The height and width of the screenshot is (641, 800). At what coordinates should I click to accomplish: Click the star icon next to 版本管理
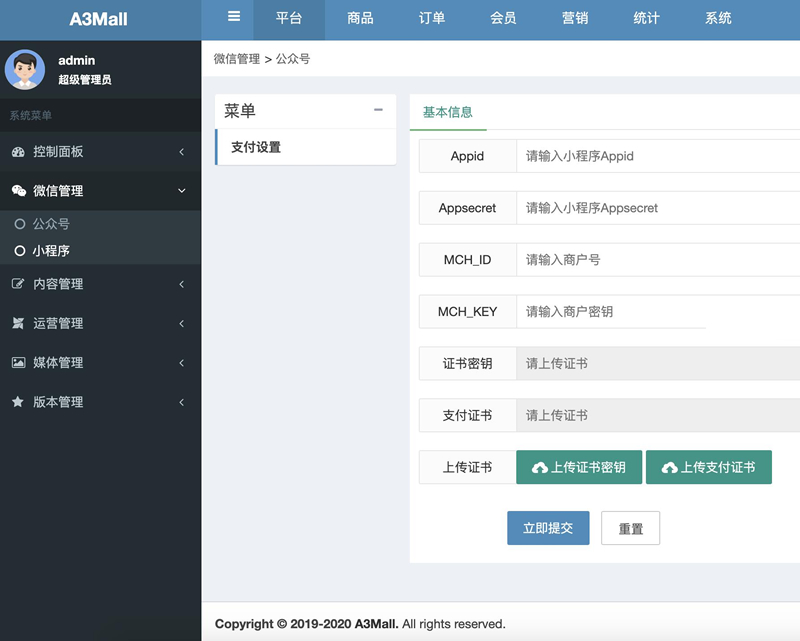point(16,402)
